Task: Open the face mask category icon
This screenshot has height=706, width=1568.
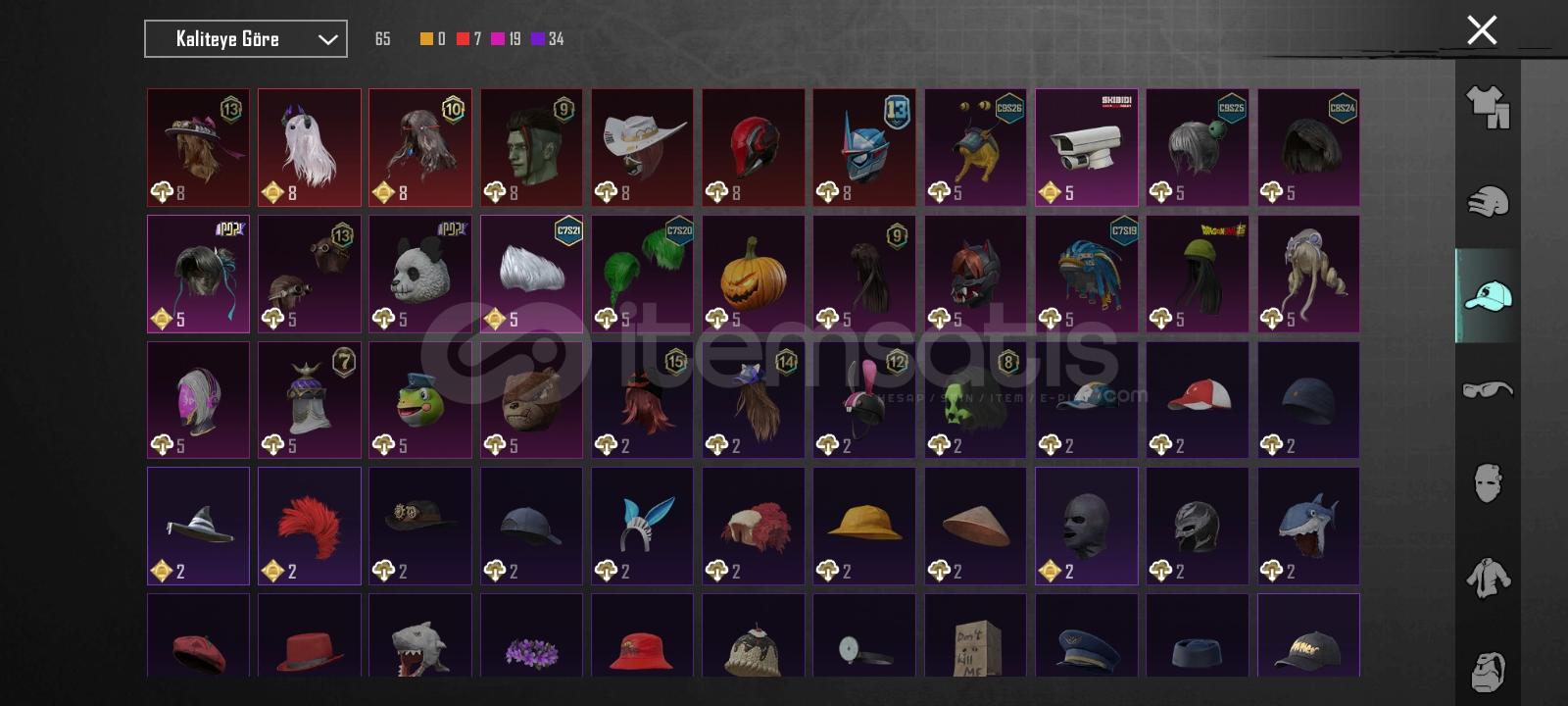Action: 1488,482
